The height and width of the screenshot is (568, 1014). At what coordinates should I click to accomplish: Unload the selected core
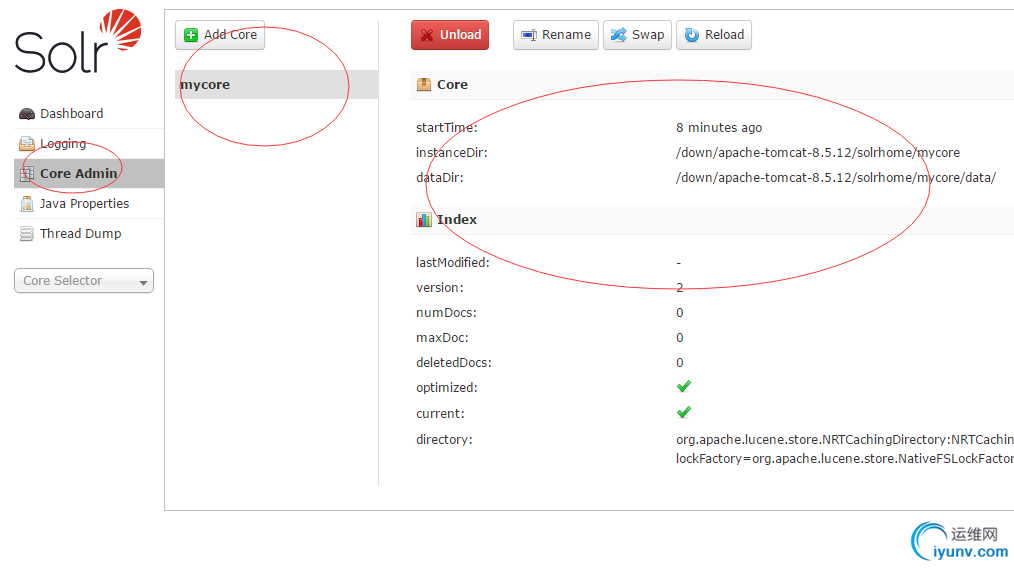click(x=450, y=35)
